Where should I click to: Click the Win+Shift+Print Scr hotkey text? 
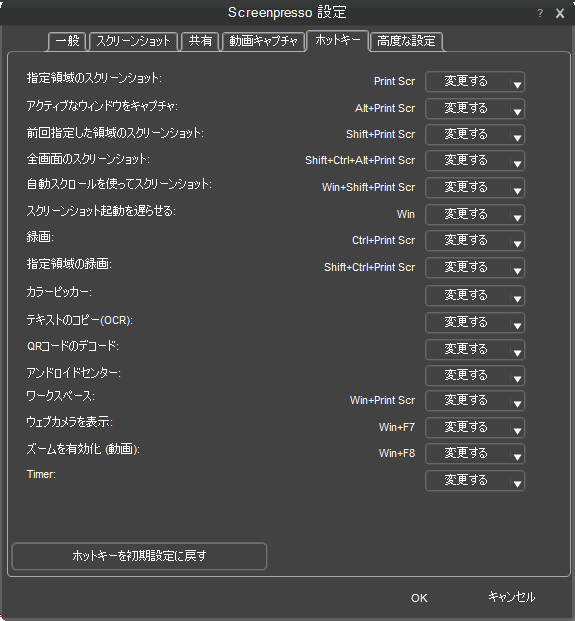(368, 187)
